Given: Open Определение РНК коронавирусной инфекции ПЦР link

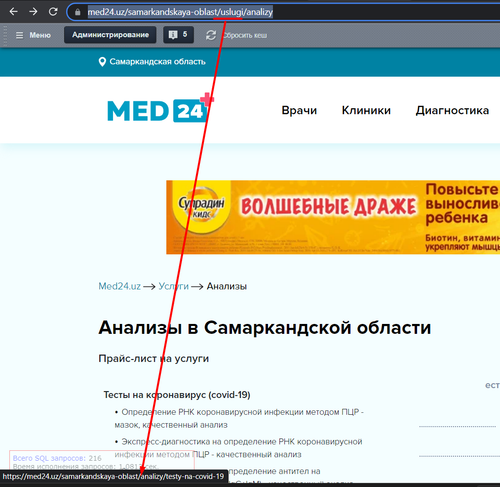Looking at the screenshot, I should tap(239, 418).
